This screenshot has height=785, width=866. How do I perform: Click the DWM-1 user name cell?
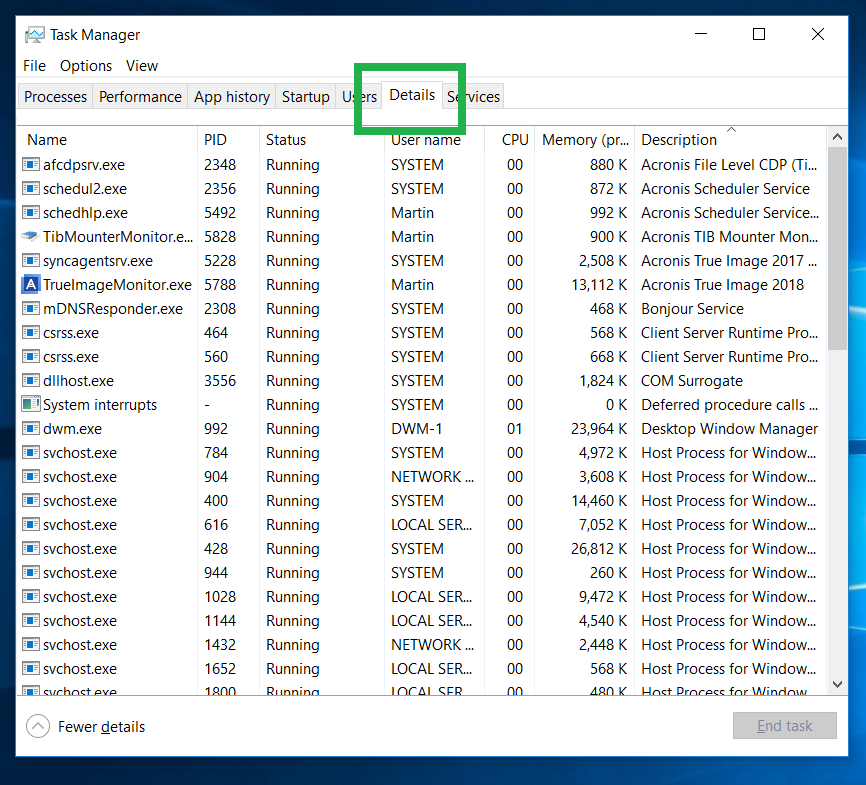coord(416,429)
